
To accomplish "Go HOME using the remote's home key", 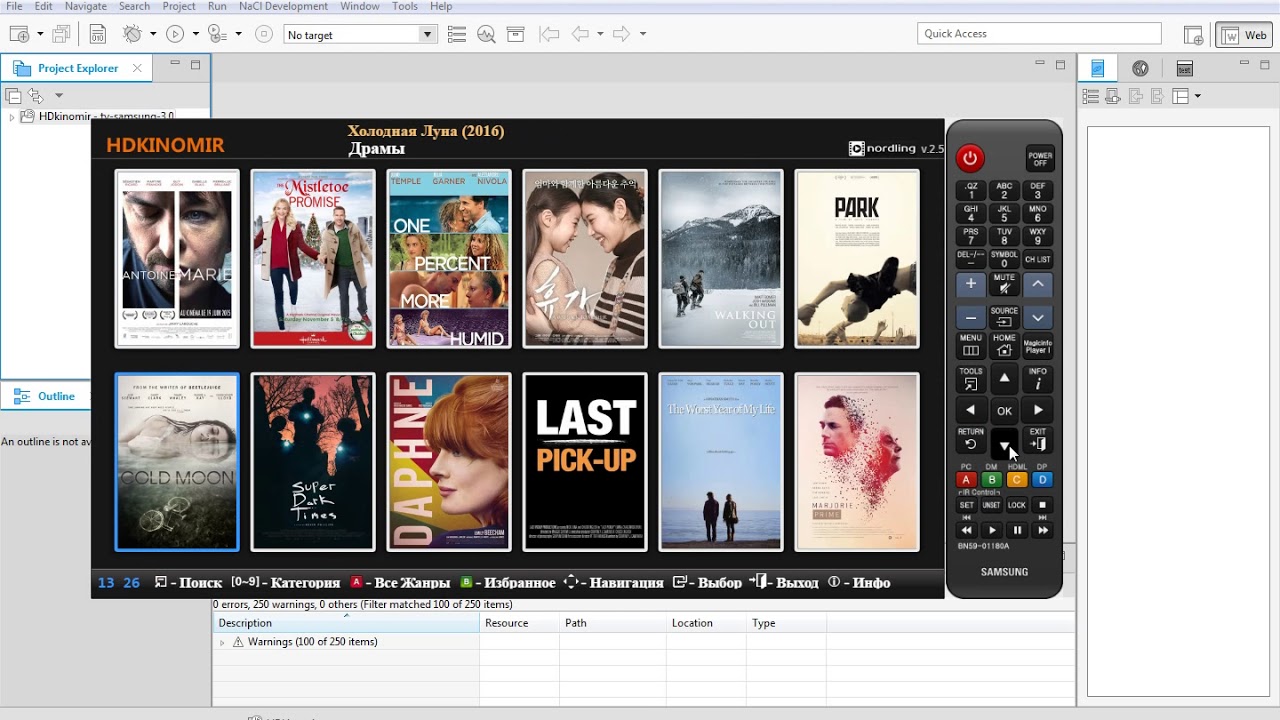I will tap(1004, 346).
